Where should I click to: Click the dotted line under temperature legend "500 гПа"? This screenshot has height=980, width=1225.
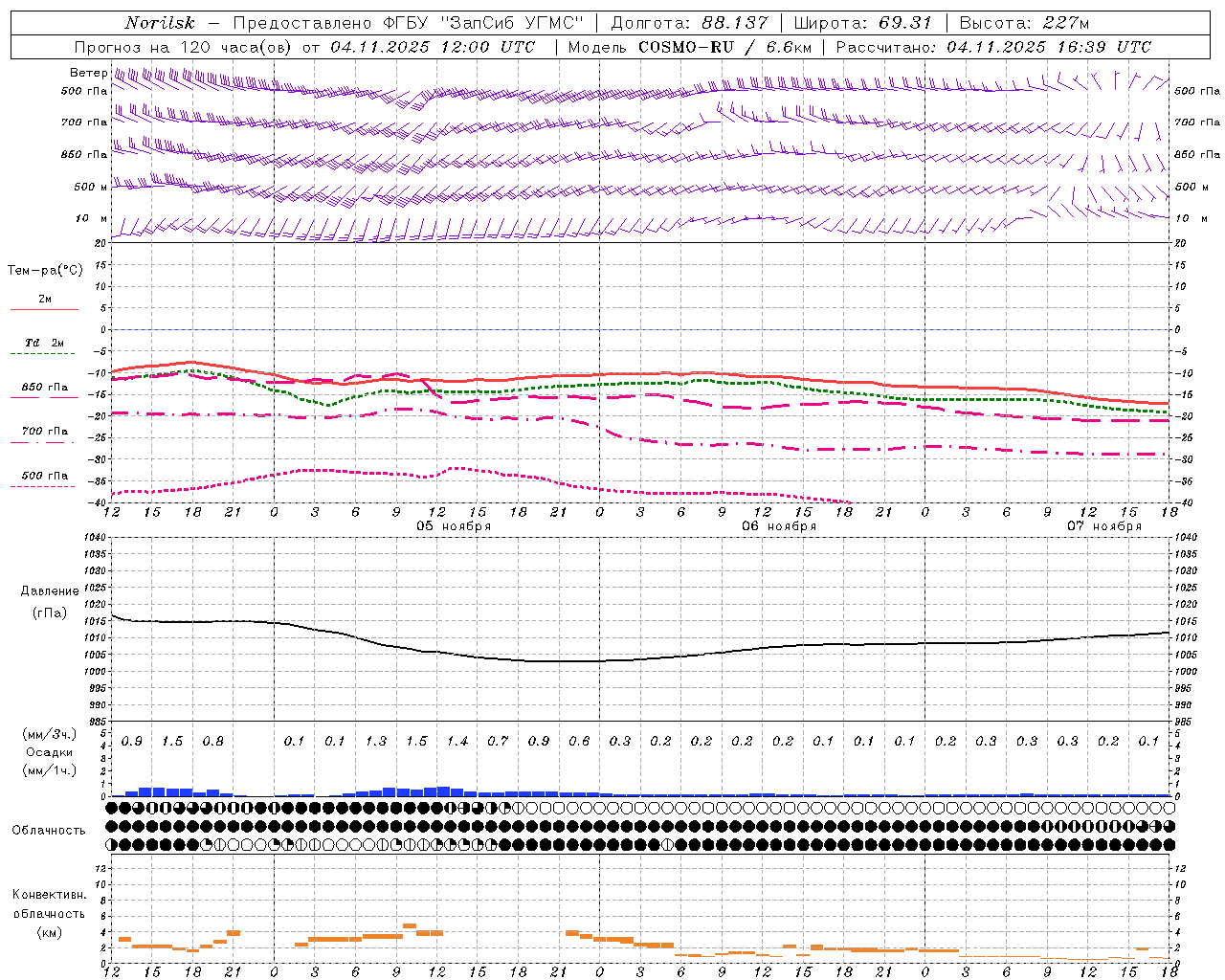(44, 486)
